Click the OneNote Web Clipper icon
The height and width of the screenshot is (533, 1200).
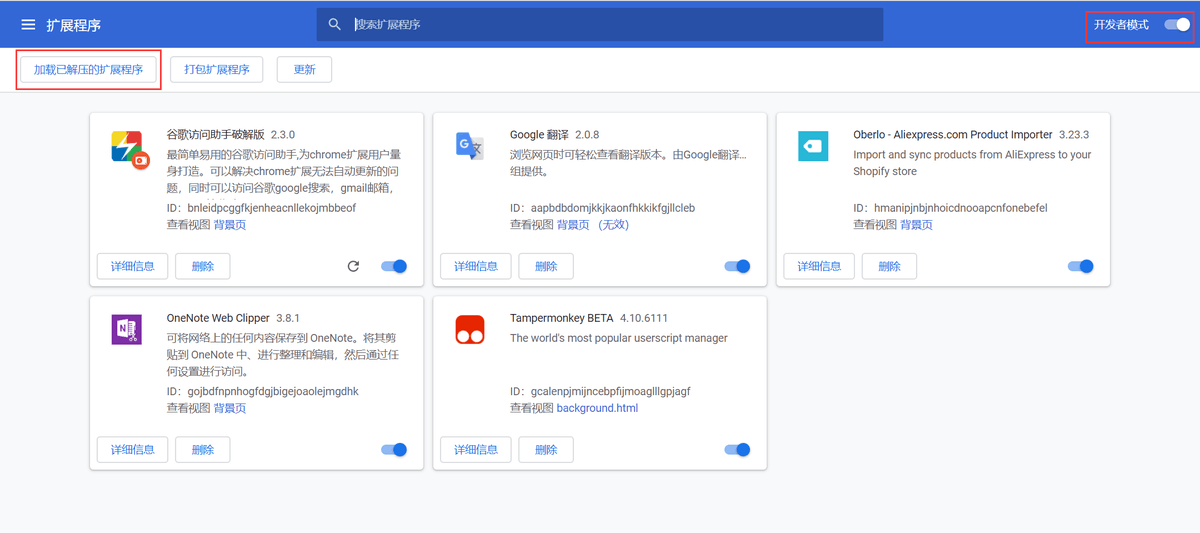click(127, 329)
